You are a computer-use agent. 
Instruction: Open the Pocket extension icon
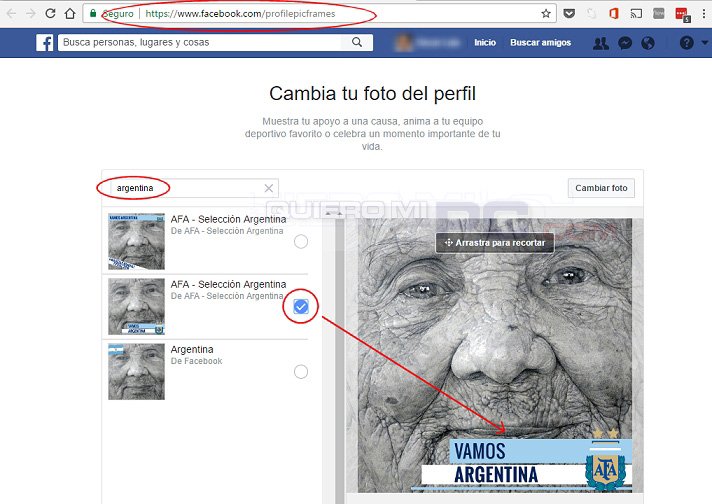pyautogui.click(x=569, y=14)
